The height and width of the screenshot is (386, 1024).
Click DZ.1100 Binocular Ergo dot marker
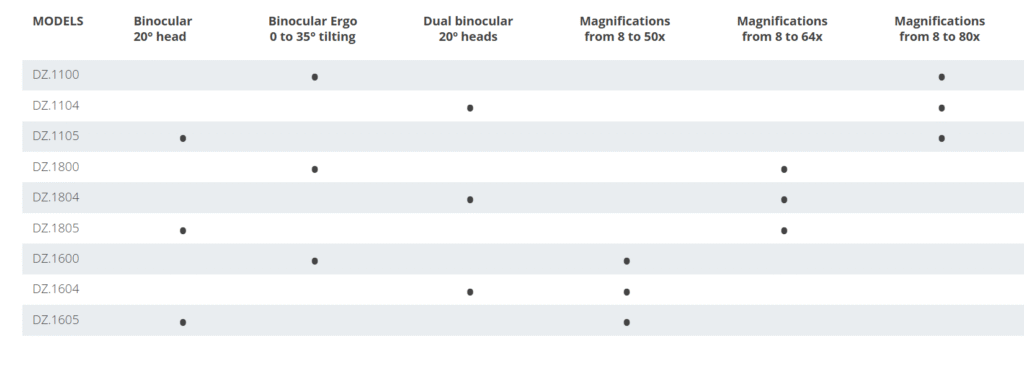point(315,77)
